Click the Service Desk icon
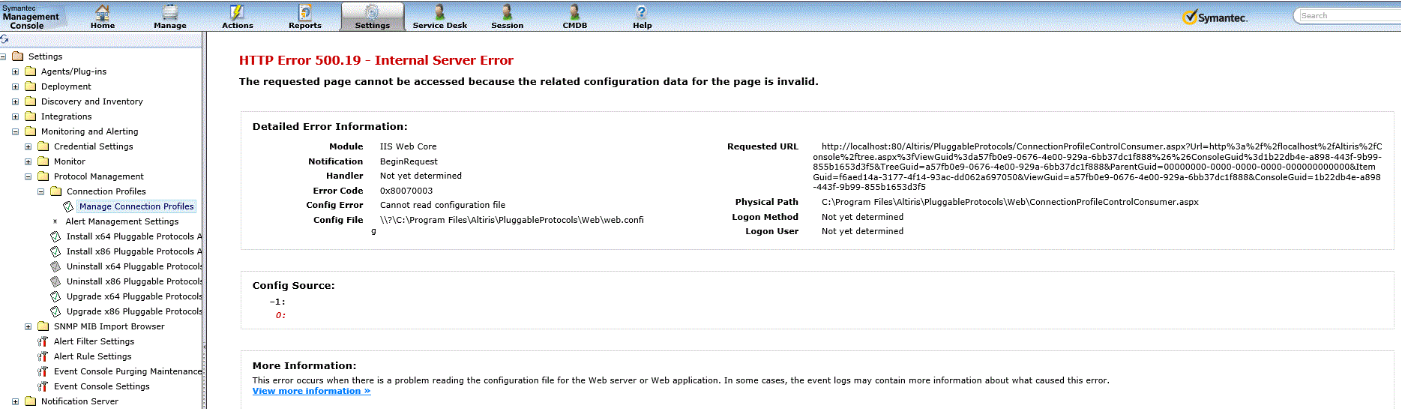 (x=441, y=12)
